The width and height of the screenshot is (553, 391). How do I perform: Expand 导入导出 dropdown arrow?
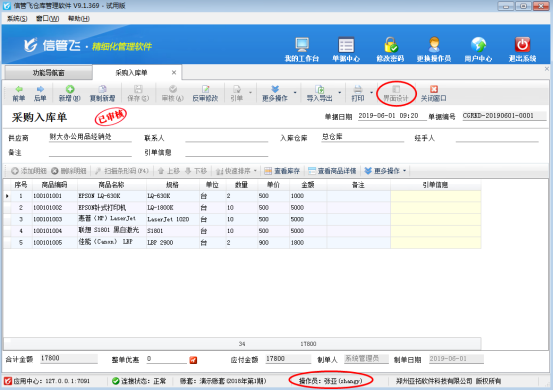pos(340,93)
